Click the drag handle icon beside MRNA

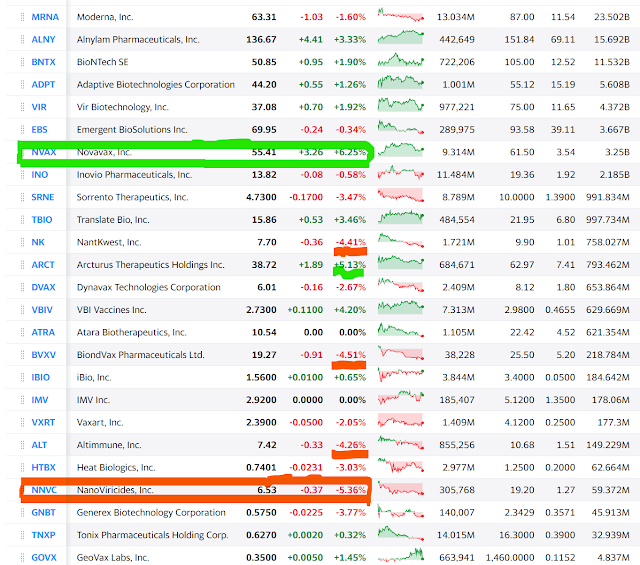click(x=22, y=17)
